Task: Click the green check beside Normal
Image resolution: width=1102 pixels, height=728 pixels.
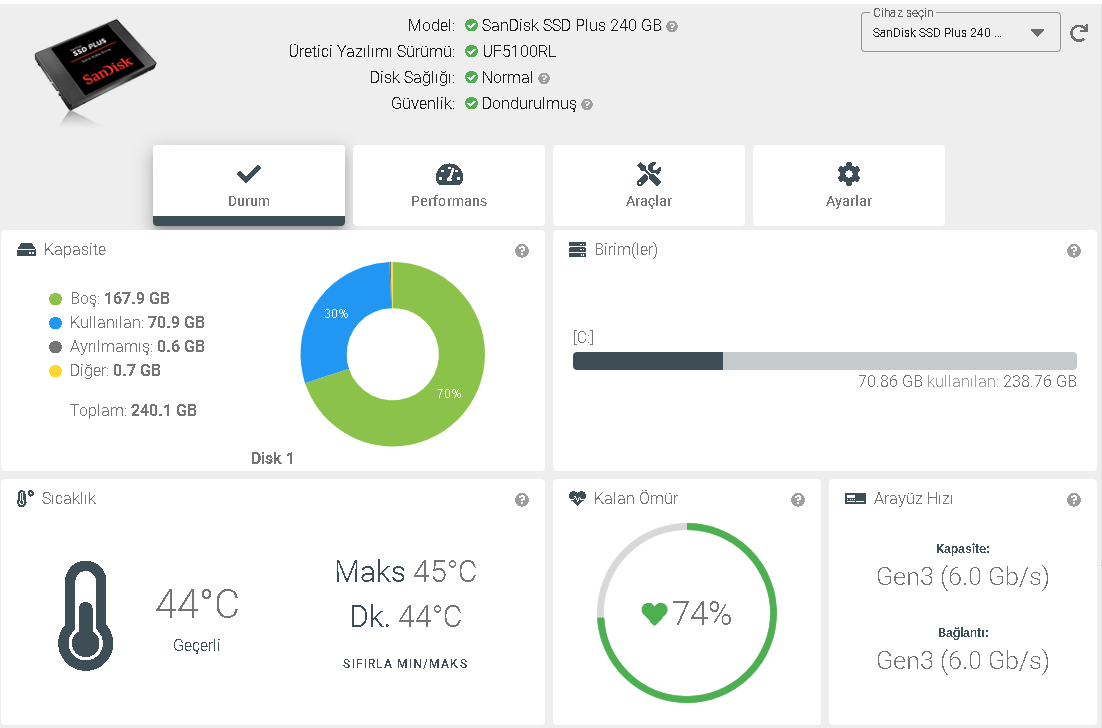Action: 472,78
